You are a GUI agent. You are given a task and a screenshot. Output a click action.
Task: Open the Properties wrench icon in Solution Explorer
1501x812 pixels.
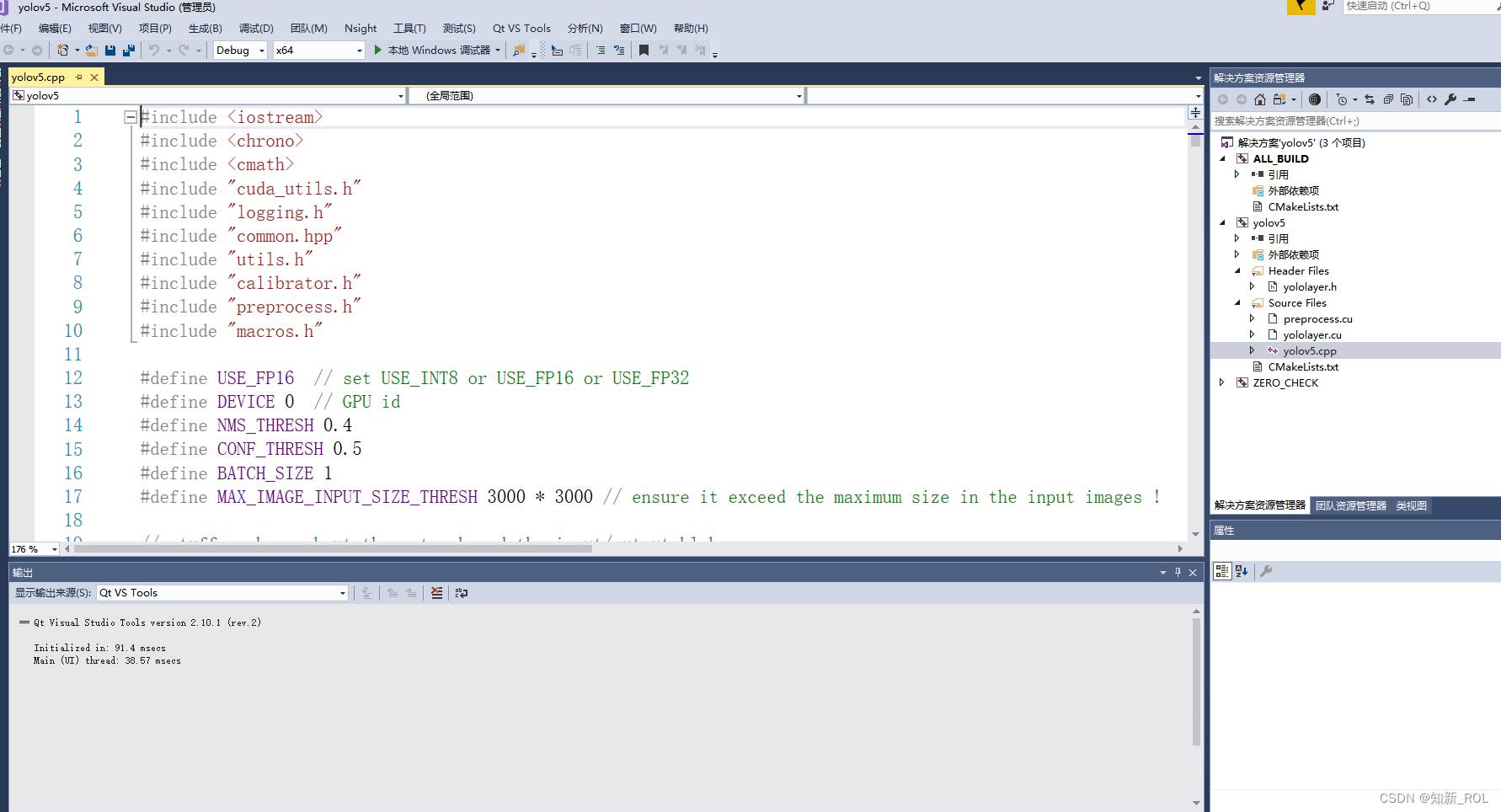pyautogui.click(x=1450, y=99)
